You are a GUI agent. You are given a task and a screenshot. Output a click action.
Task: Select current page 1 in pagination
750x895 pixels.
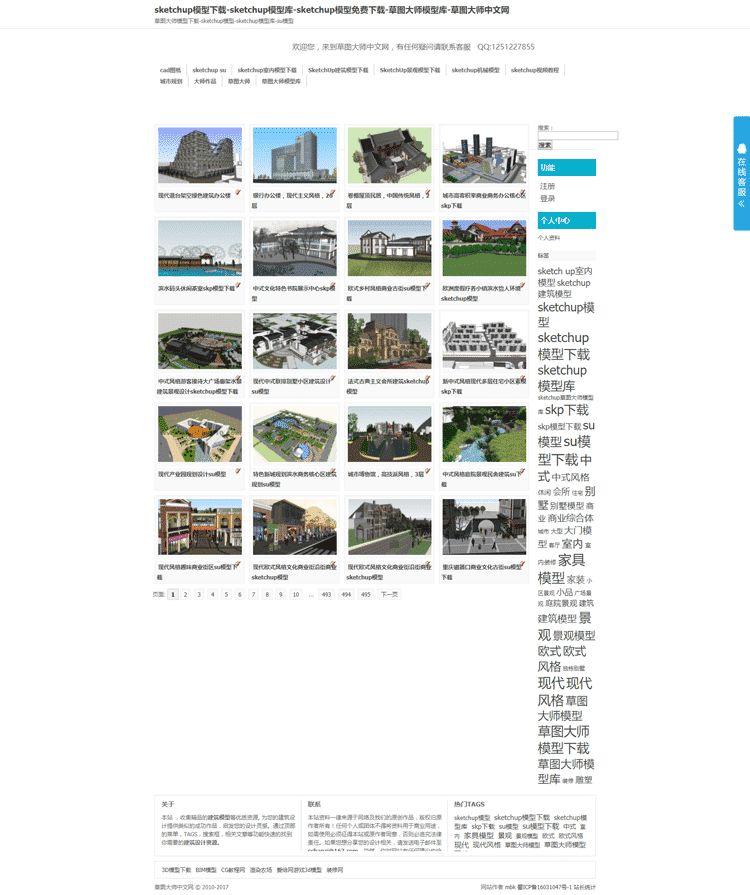(x=172, y=595)
